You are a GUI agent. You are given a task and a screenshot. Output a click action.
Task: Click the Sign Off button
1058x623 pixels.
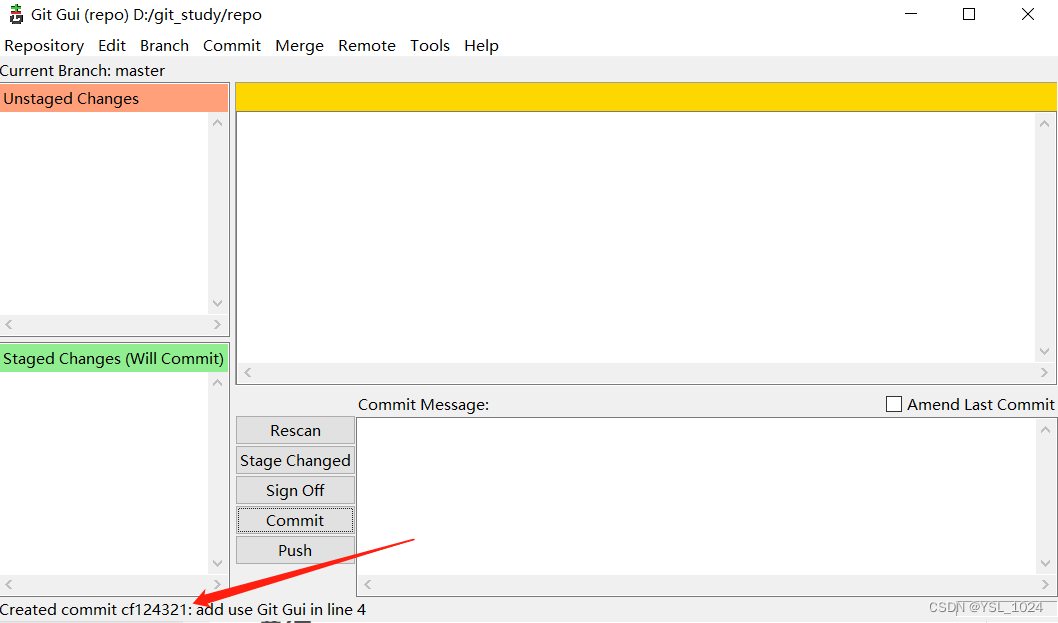point(296,491)
